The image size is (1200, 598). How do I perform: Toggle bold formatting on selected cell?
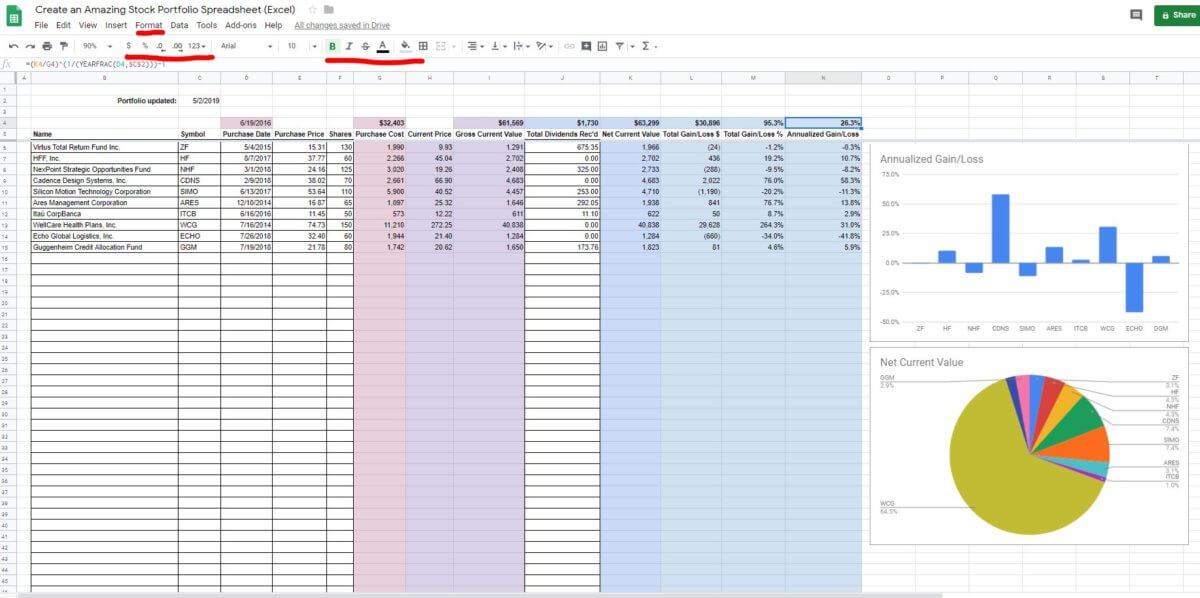point(331,46)
